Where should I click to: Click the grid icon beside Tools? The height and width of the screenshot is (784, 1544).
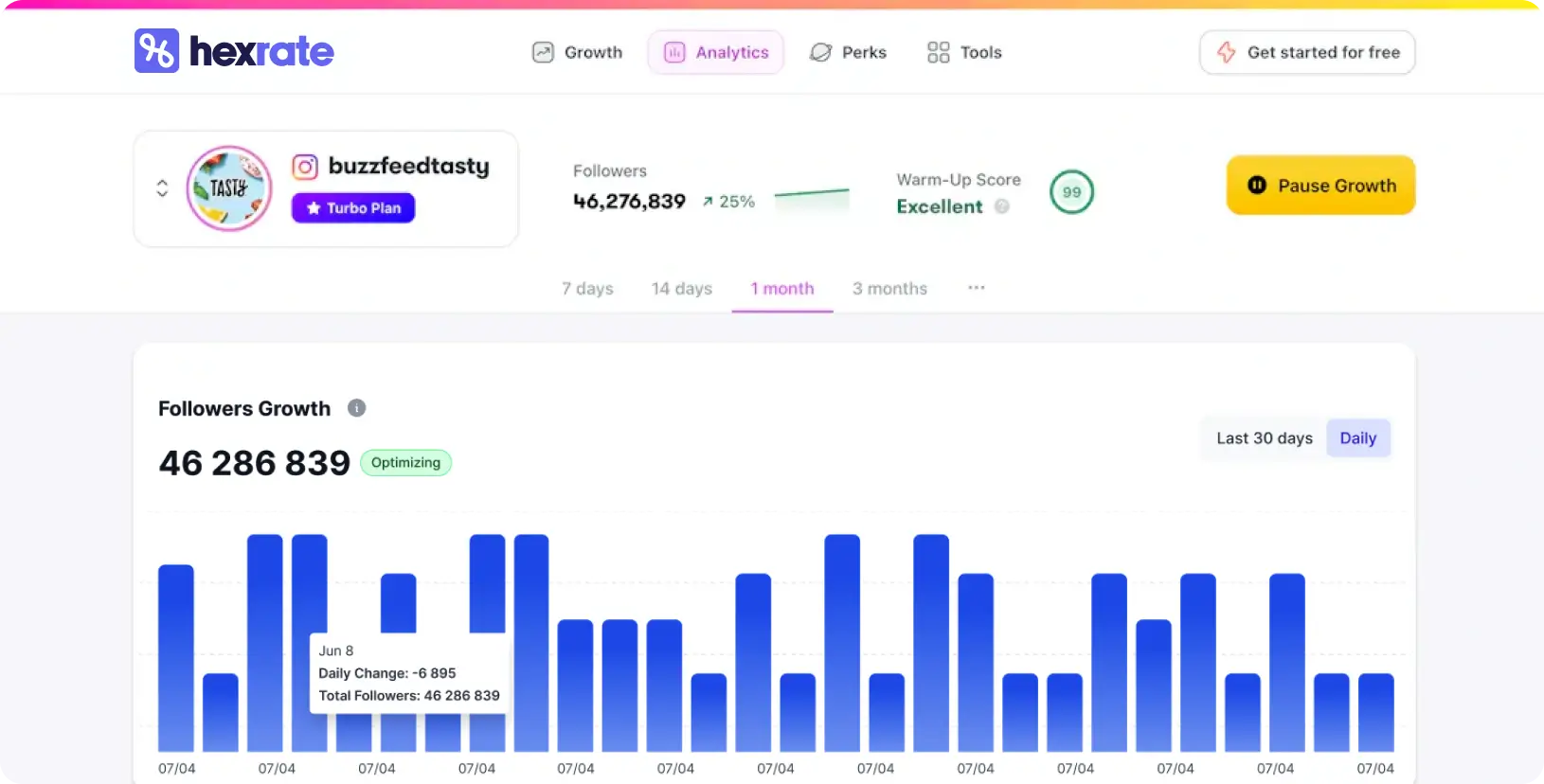point(938,52)
